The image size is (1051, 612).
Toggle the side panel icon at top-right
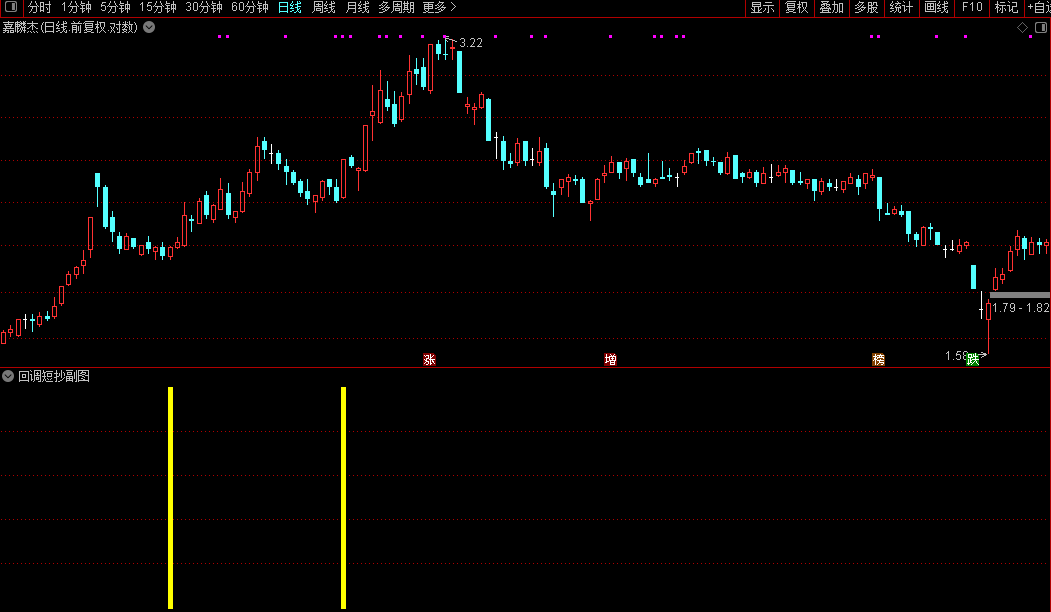point(1041,27)
